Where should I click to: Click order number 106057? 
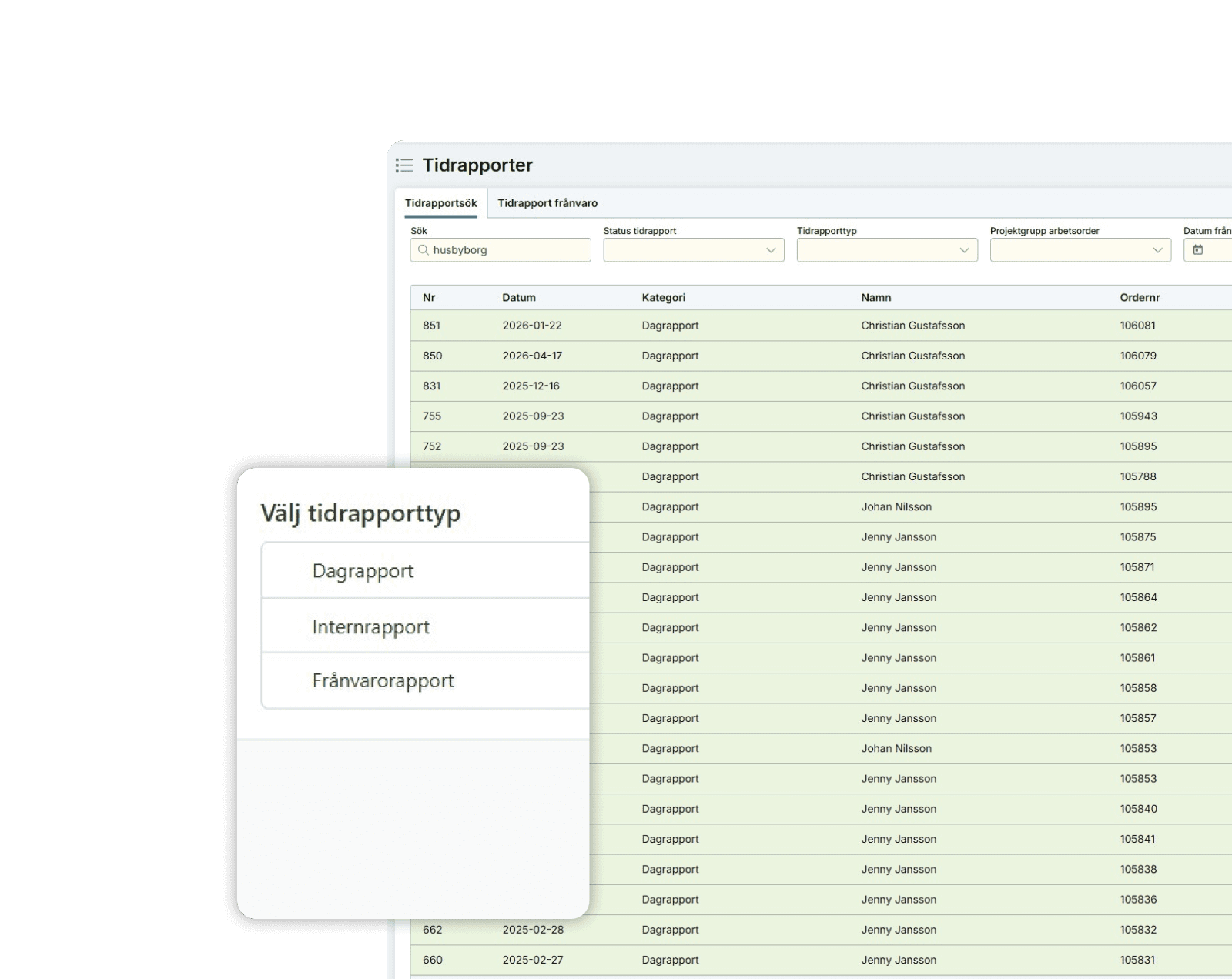click(x=1138, y=386)
